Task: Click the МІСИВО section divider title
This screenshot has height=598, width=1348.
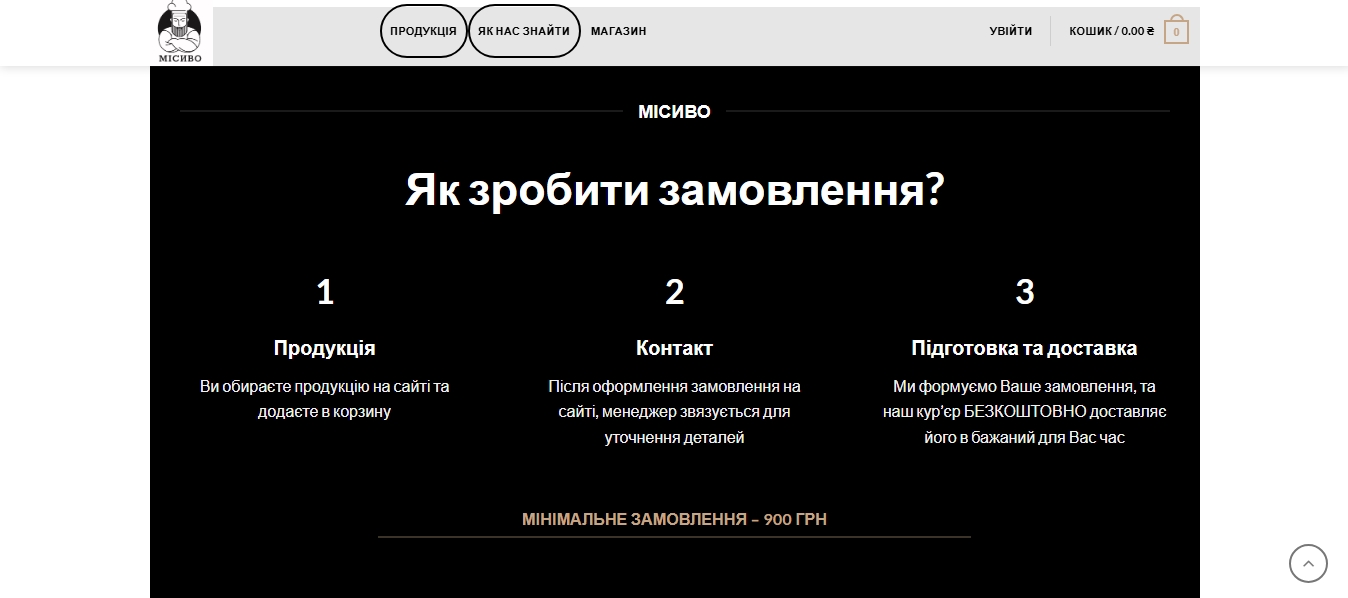Action: (674, 112)
